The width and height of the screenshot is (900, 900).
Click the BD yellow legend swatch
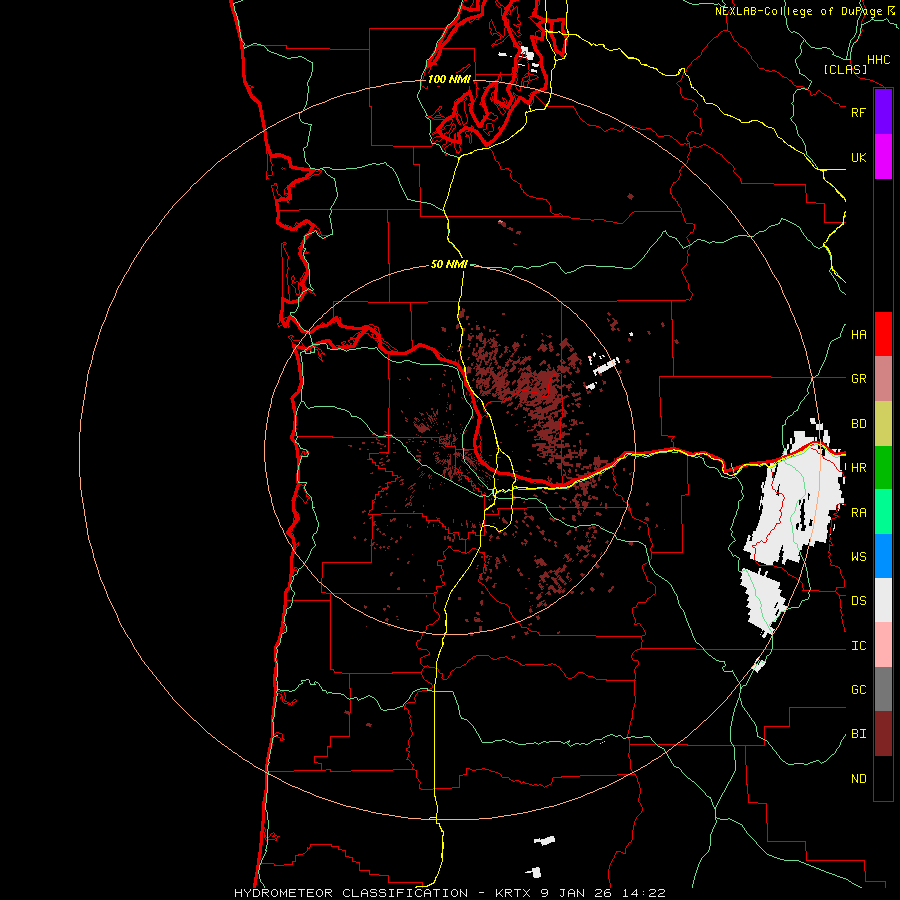pyautogui.click(x=883, y=424)
